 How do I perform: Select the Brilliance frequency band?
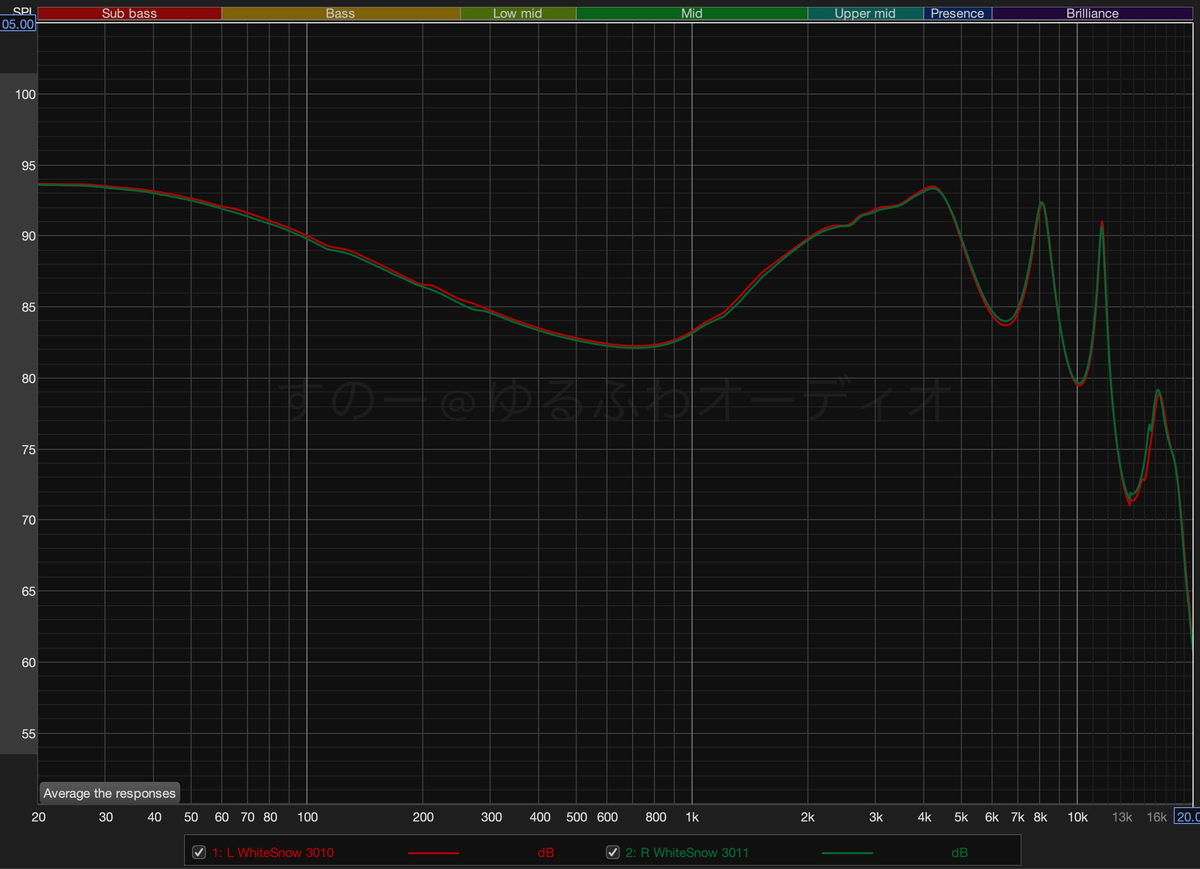1093,14
